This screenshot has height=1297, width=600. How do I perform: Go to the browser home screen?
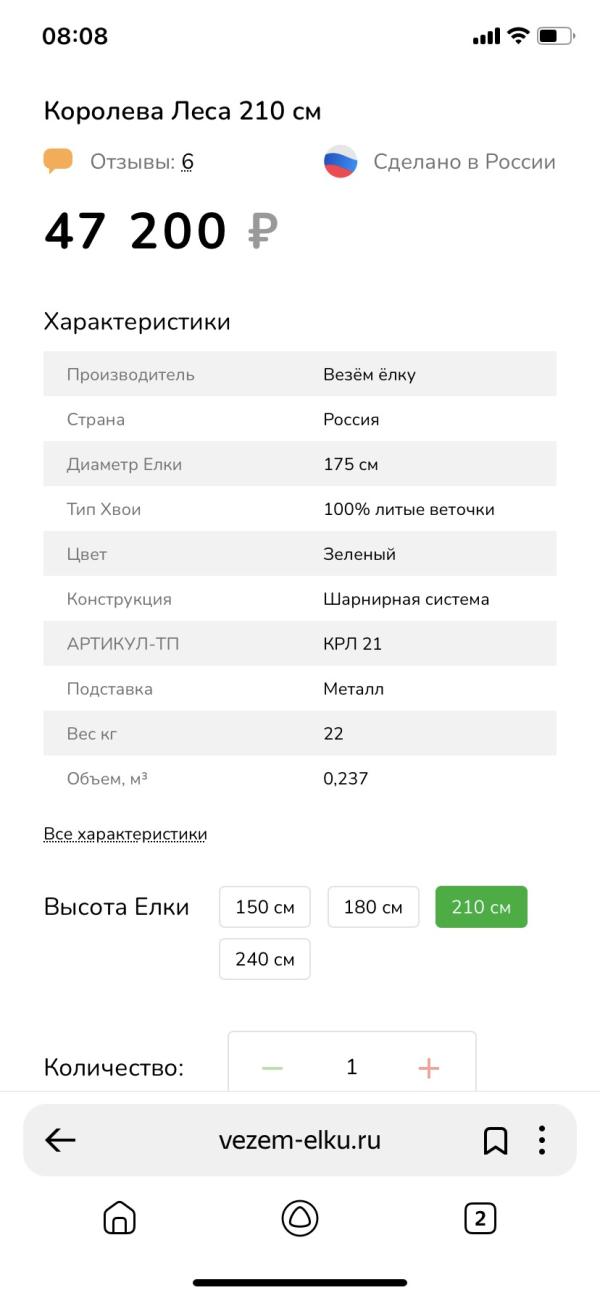coord(119,1218)
